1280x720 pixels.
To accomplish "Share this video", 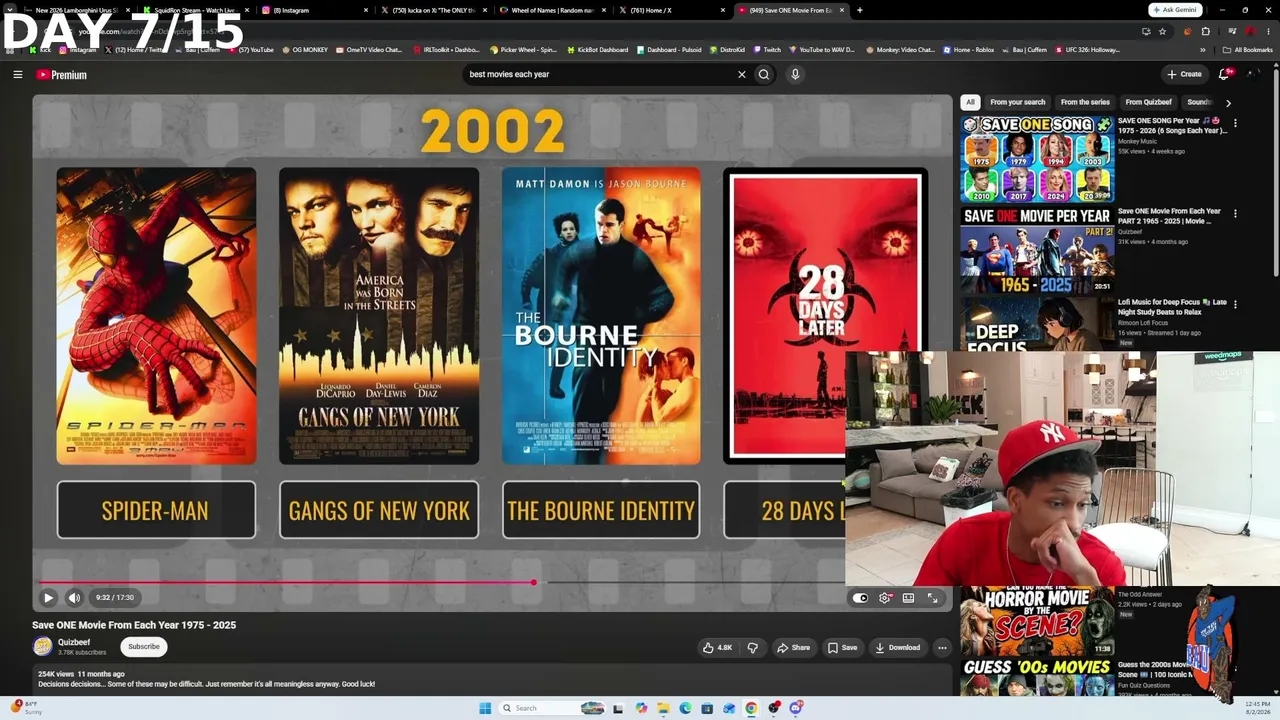I will tap(794, 647).
